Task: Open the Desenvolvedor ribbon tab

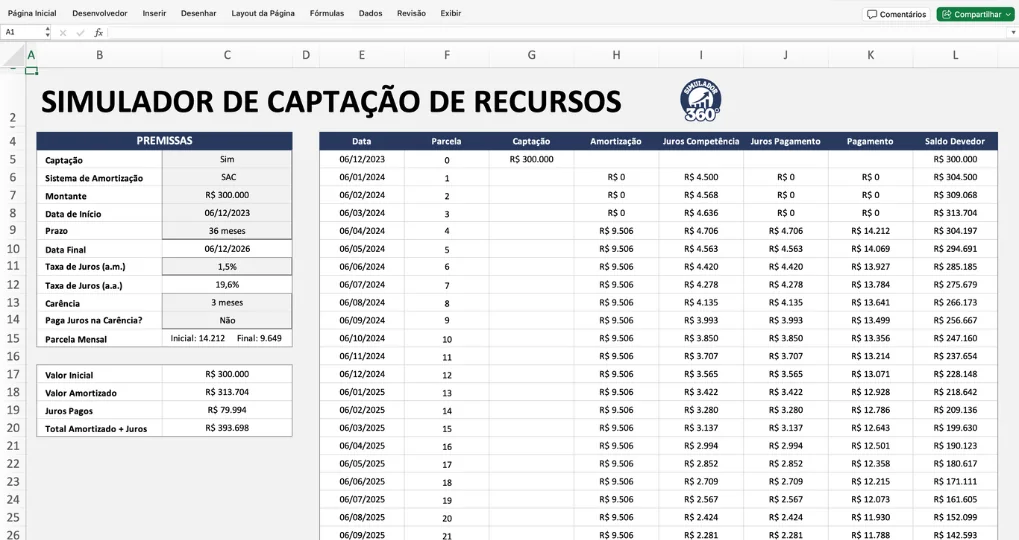Action: (x=99, y=13)
